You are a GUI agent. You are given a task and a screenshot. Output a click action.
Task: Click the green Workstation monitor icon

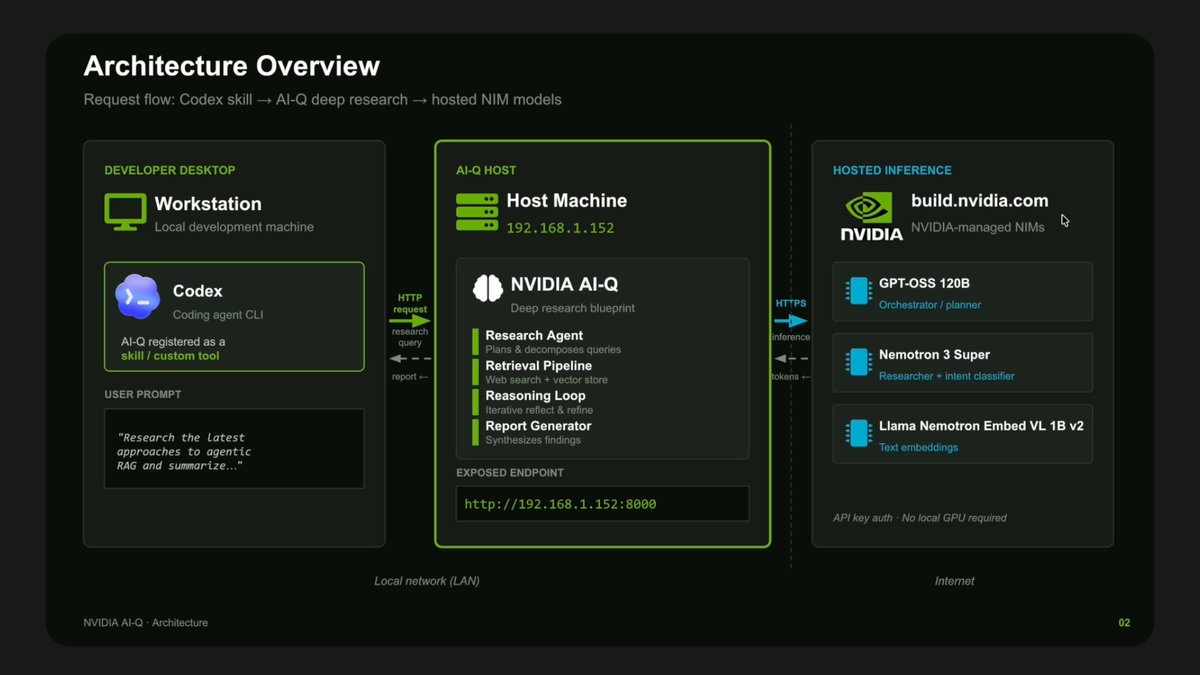tap(125, 213)
